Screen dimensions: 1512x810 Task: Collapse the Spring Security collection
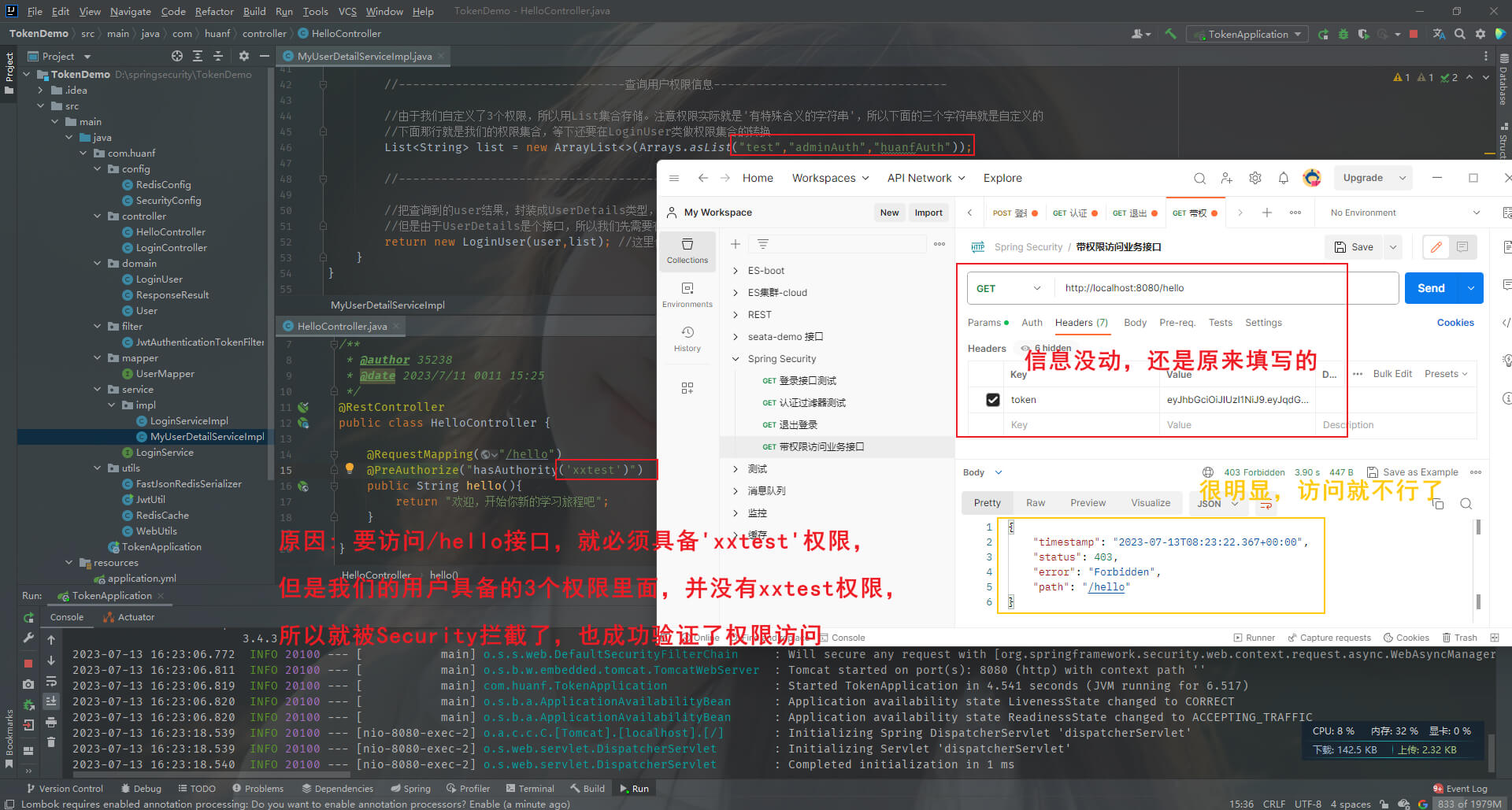point(736,359)
